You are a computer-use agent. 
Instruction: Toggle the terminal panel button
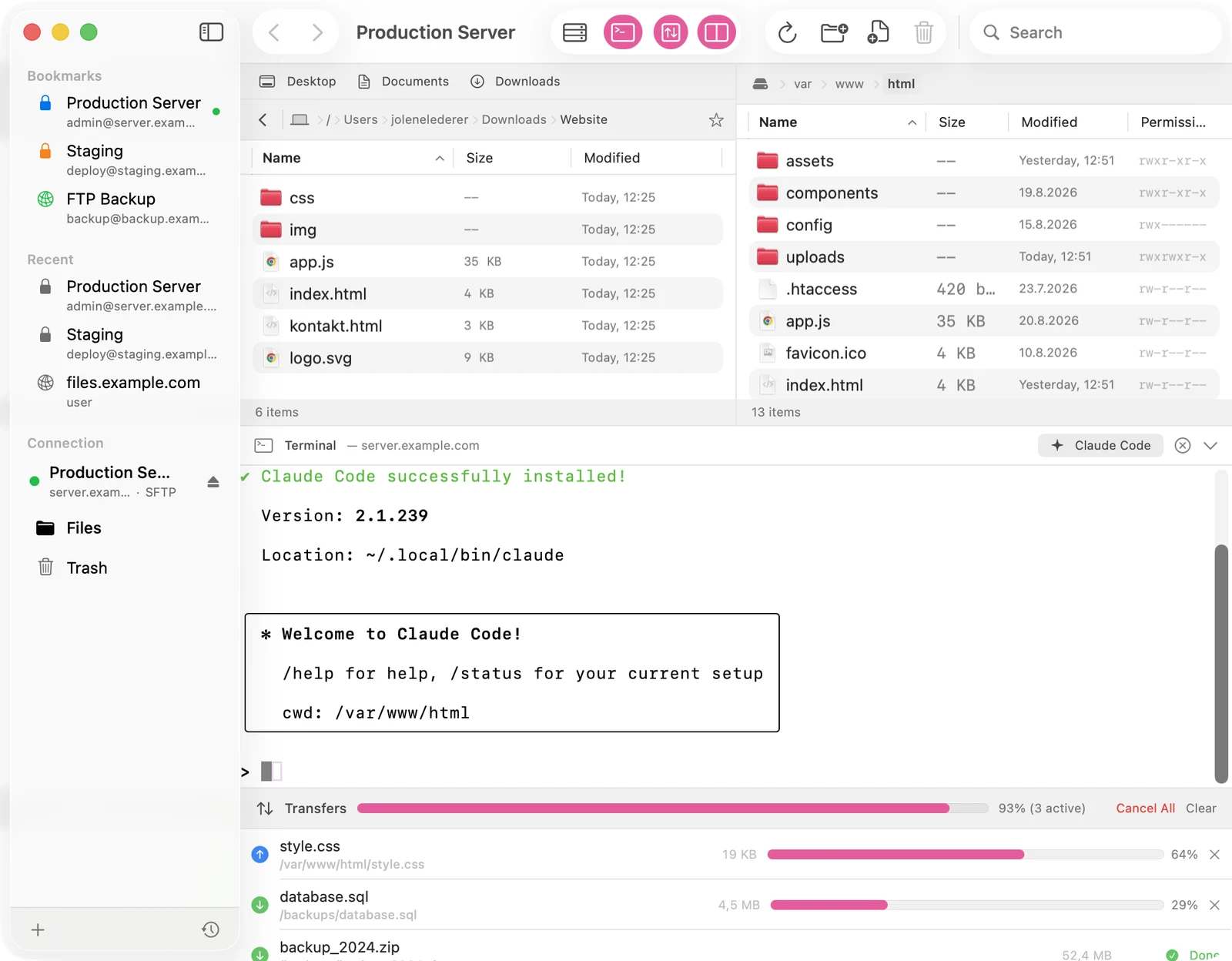(623, 32)
